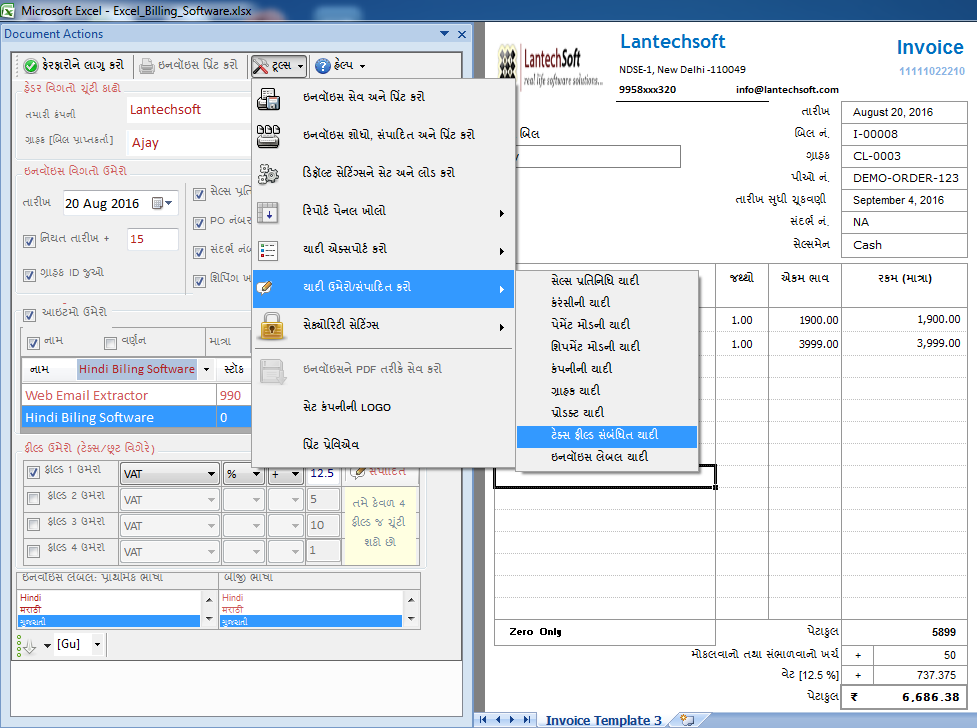Click the padlock security settings icon

pyautogui.click(x=272, y=326)
